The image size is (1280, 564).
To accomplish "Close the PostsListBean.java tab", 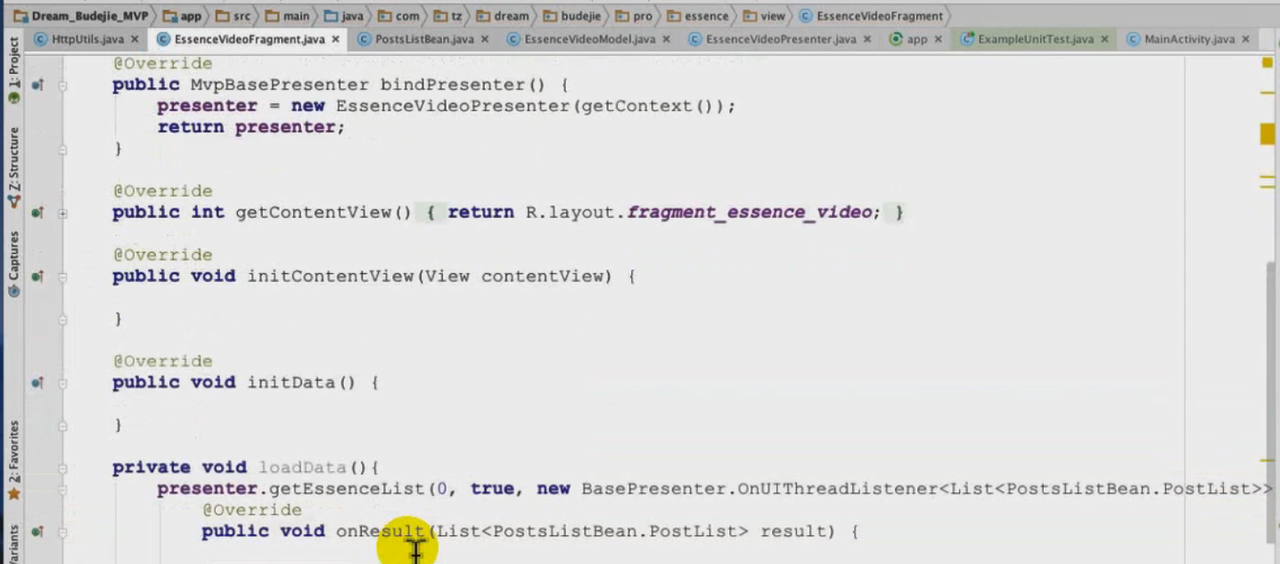I will [x=485, y=39].
